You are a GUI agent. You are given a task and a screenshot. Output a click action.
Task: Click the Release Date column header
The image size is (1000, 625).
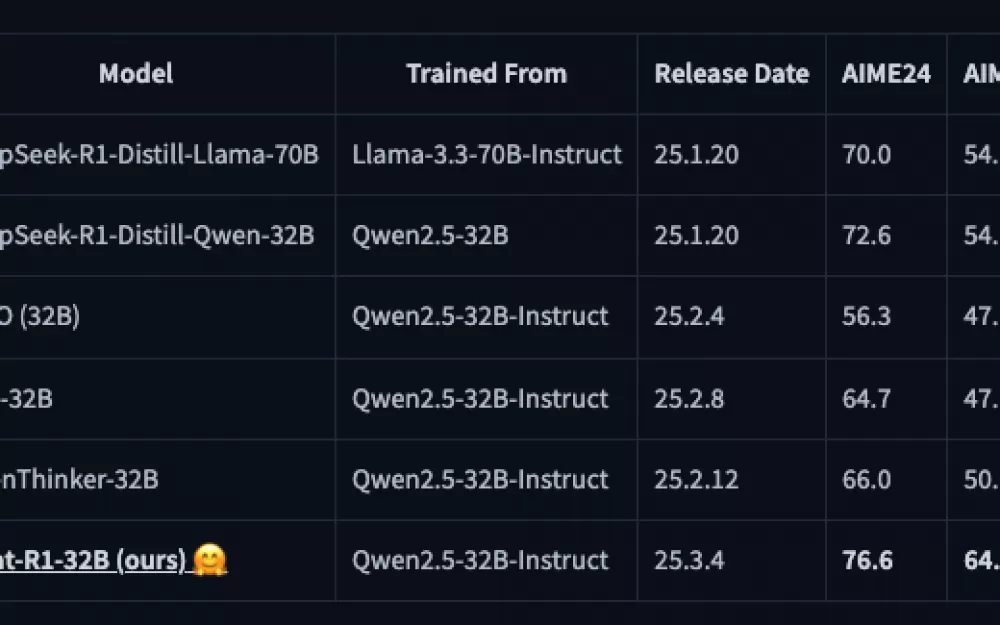point(732,73)
